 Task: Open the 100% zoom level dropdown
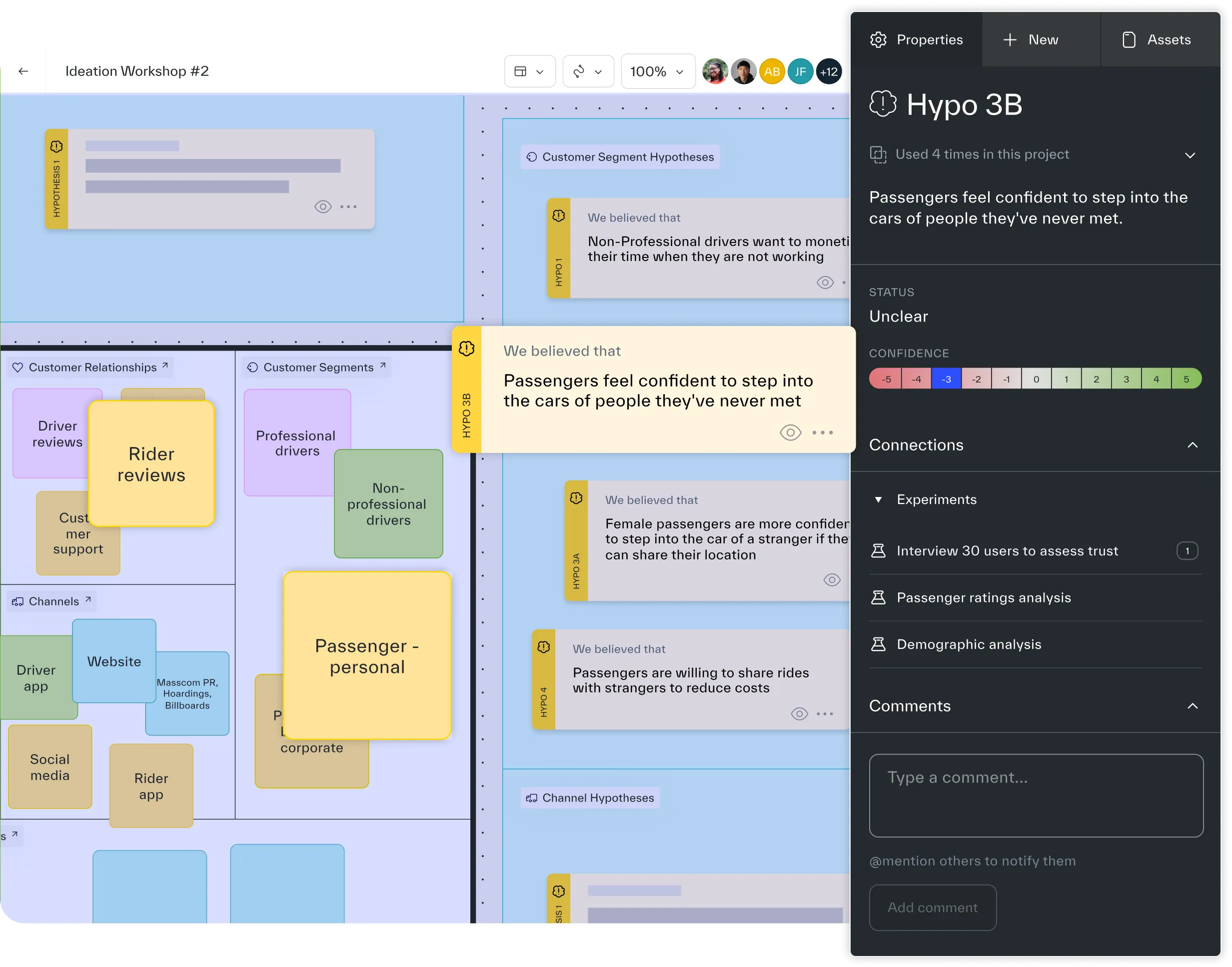coord(658,71)
